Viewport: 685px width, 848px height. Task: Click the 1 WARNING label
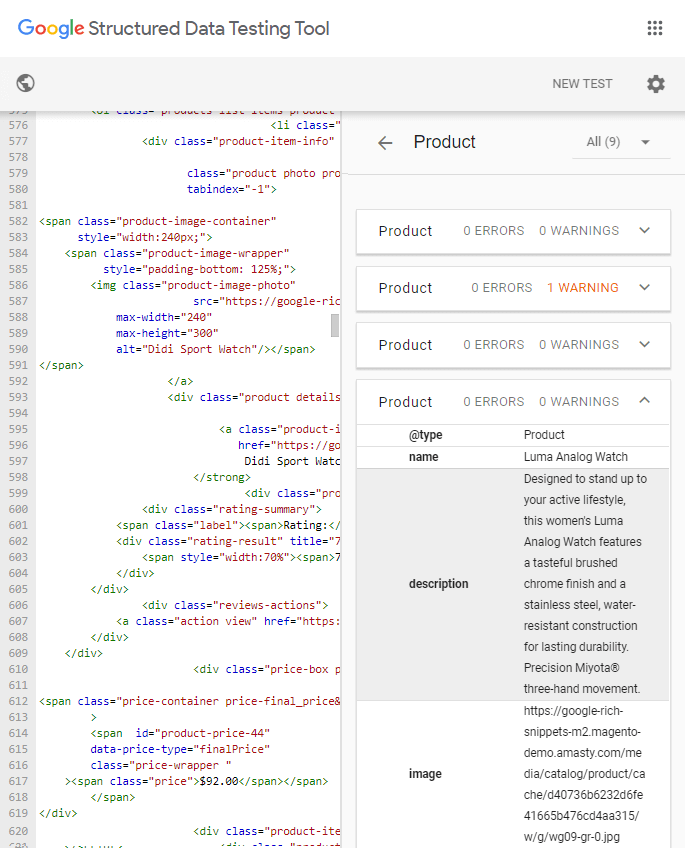582,288
